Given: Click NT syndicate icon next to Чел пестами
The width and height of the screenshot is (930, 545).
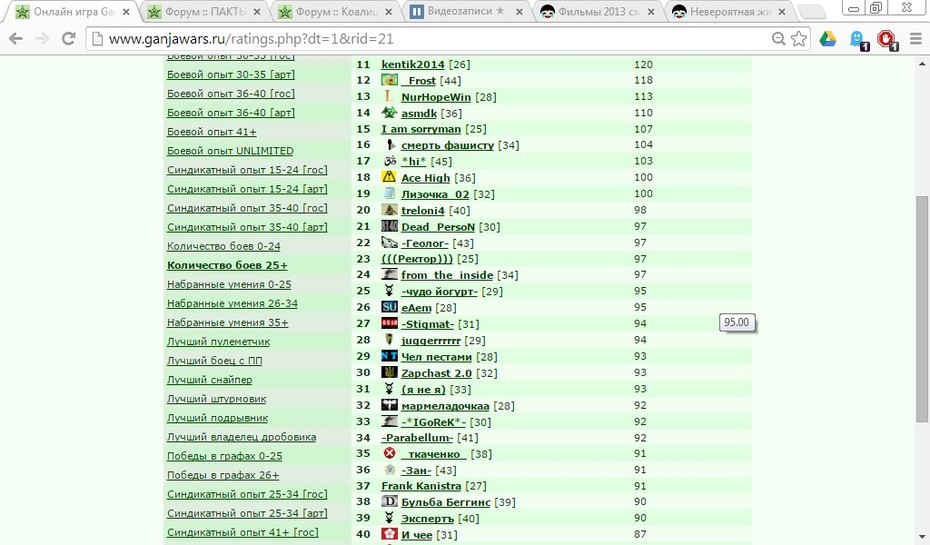Looking at the screenshot, I should [x=389, y=356].
